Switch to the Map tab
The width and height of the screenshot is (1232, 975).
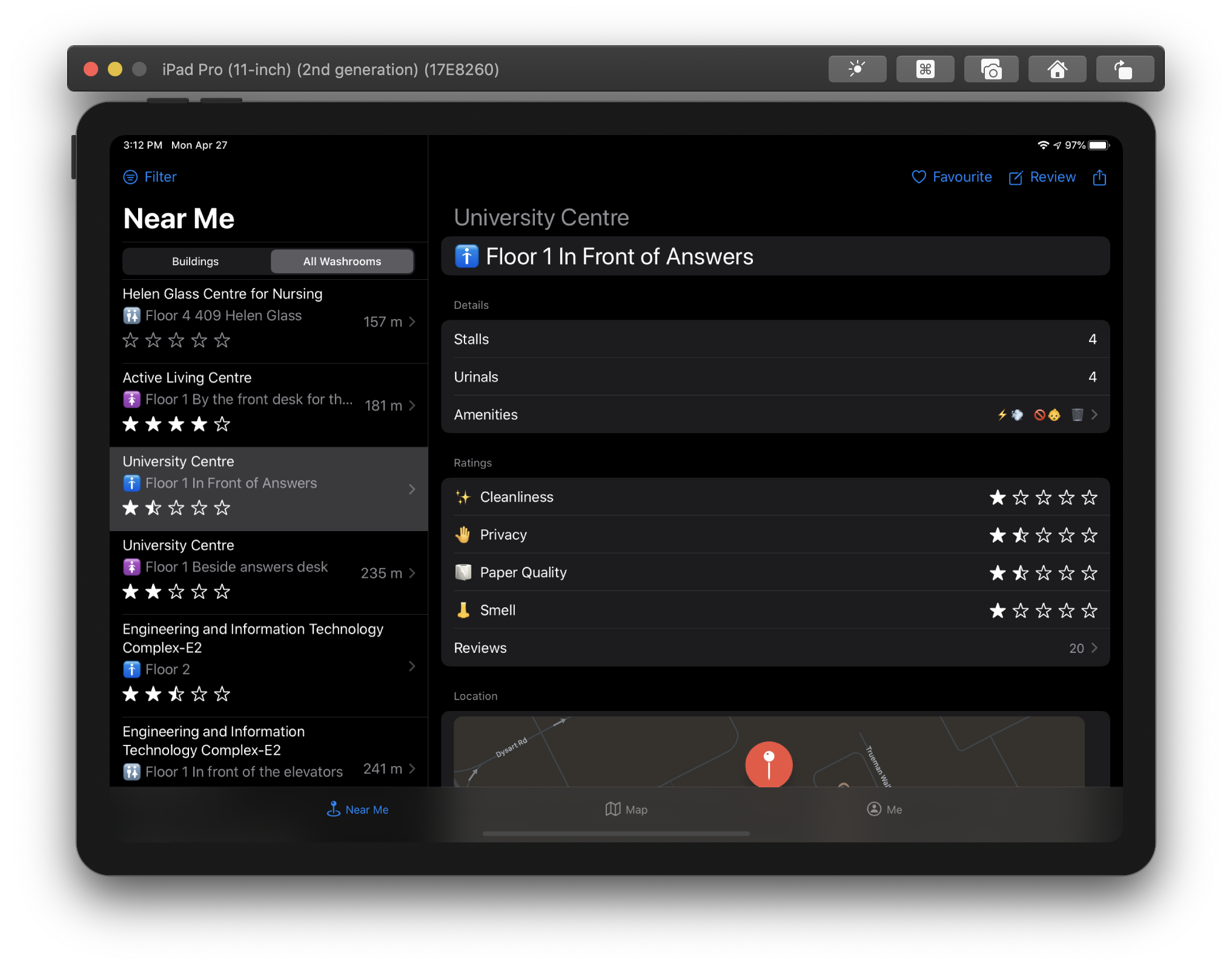(627, 810)
